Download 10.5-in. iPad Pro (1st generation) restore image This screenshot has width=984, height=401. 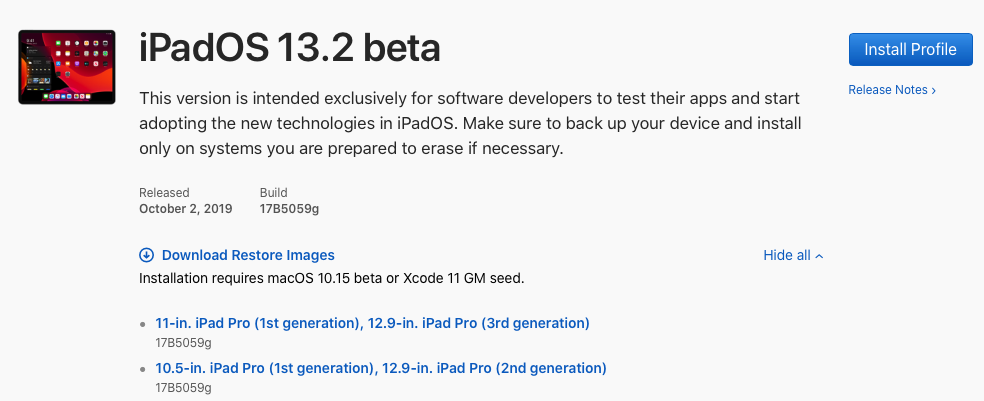[x=381, y=368]
